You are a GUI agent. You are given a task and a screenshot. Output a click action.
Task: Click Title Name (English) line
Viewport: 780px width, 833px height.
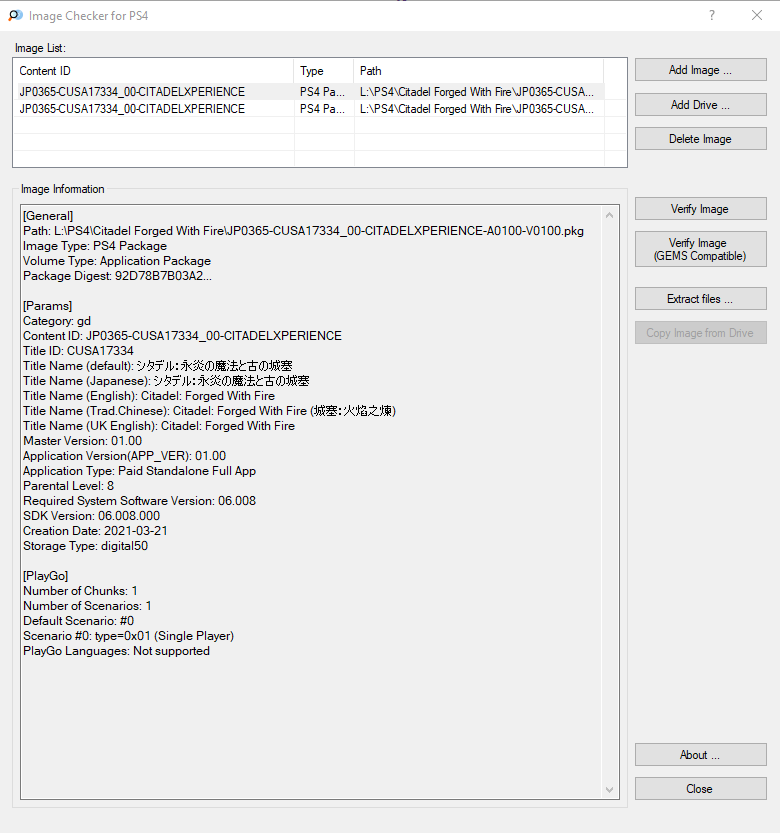coord(149,396)
